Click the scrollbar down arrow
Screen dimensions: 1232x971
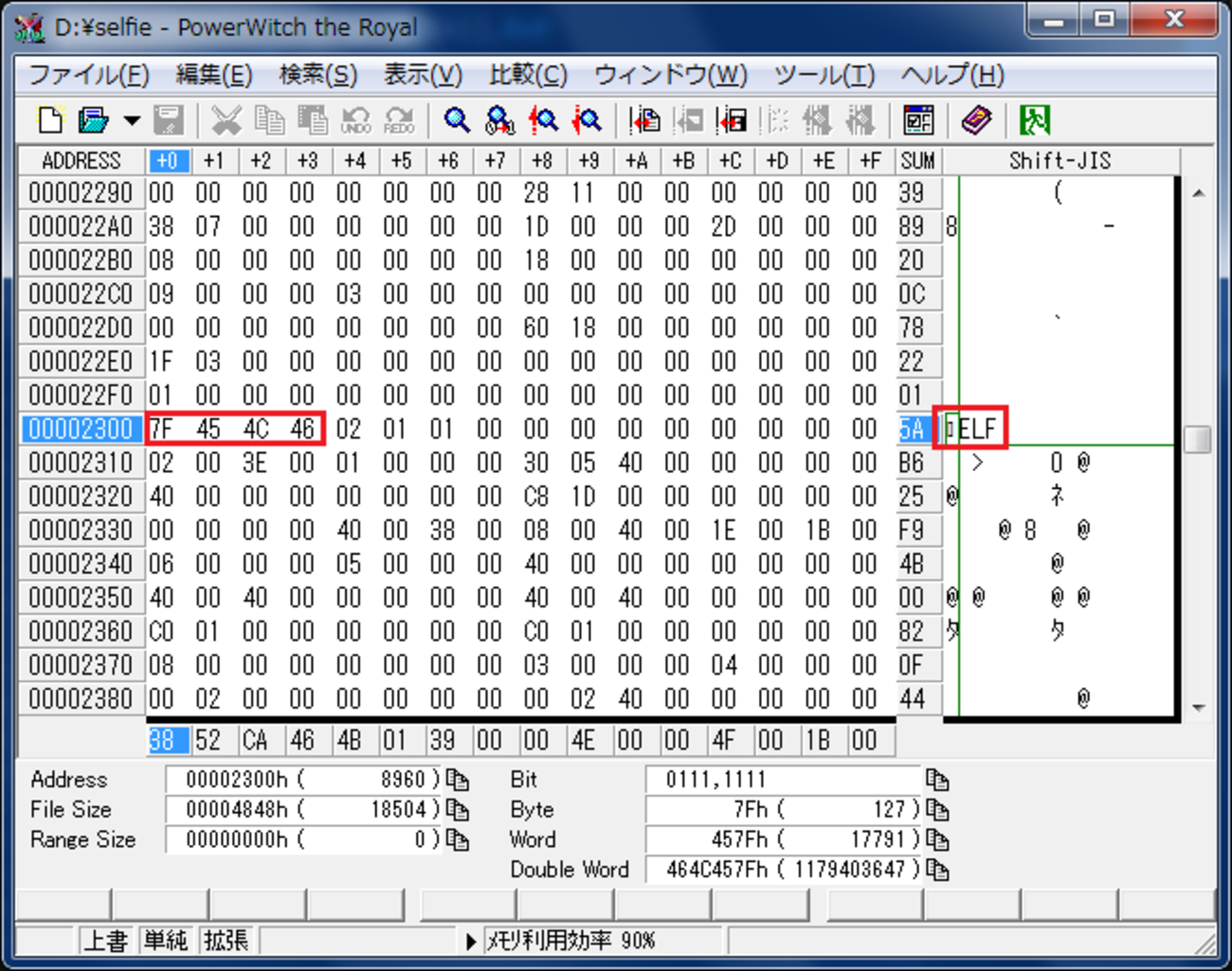(x=1199, y=707)
